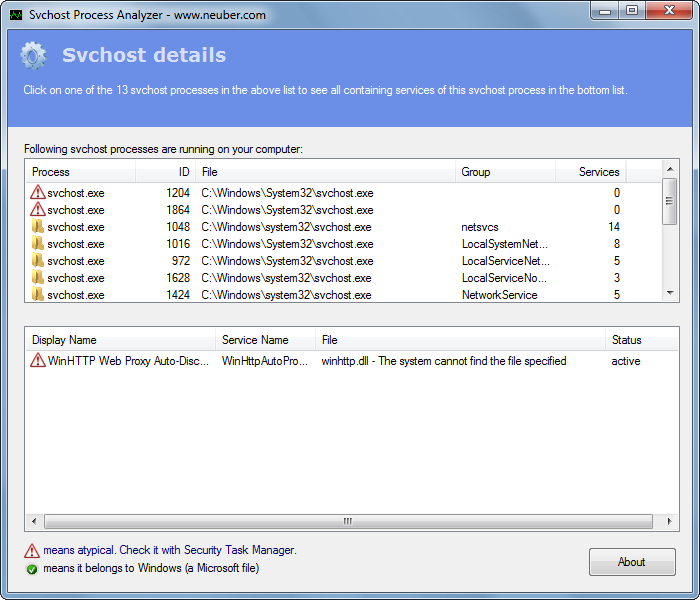Viewport: 700px width, 600px height.
Task: Sort process list by ID column header
Action: pyautogui.click(x=166, y=172)
